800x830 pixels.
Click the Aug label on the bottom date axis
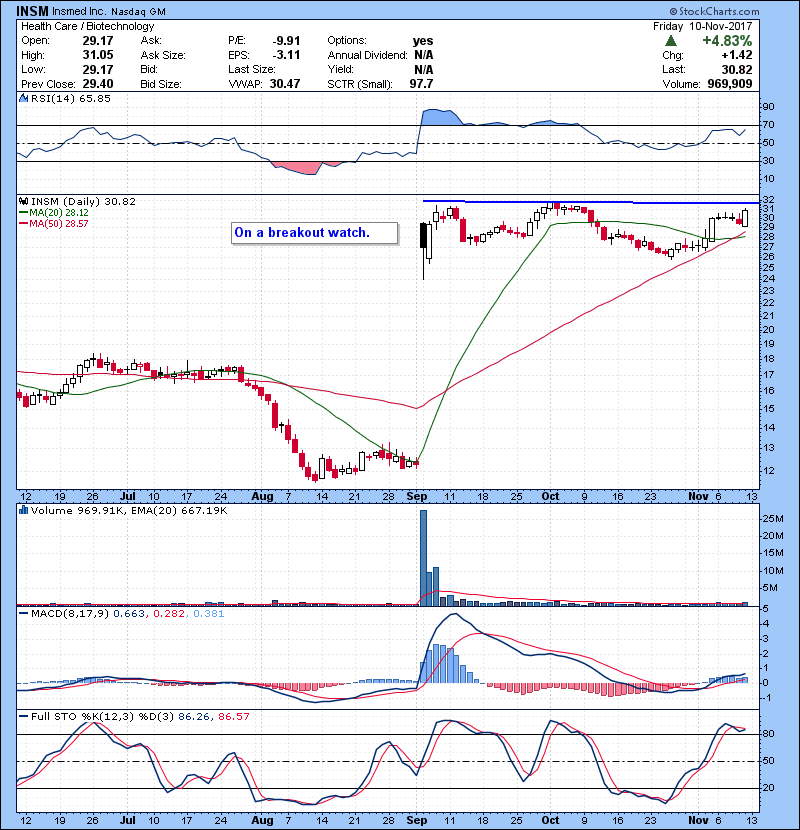point(262,820)
